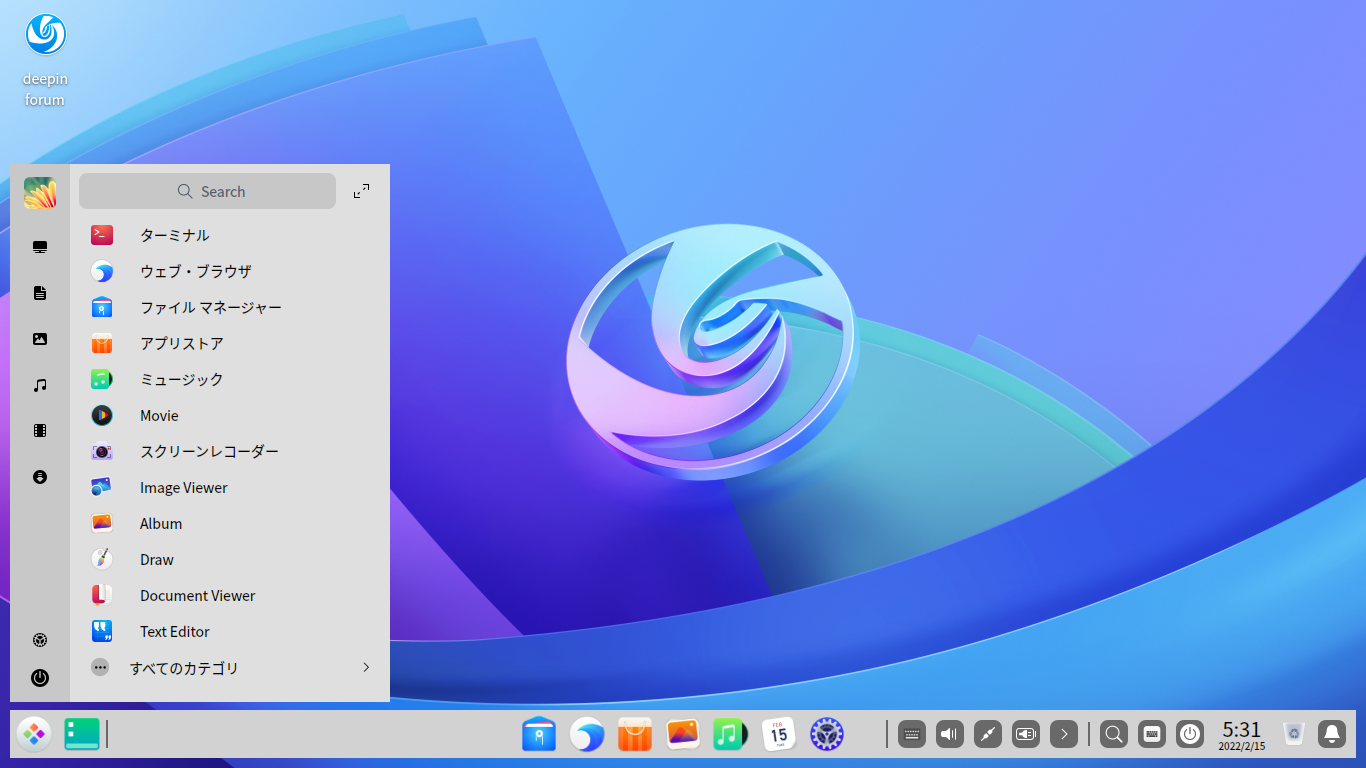Open Downloads folder from launcher sidebar
The width and height of the screenshot is (1366, 768).
click(40, 477)
